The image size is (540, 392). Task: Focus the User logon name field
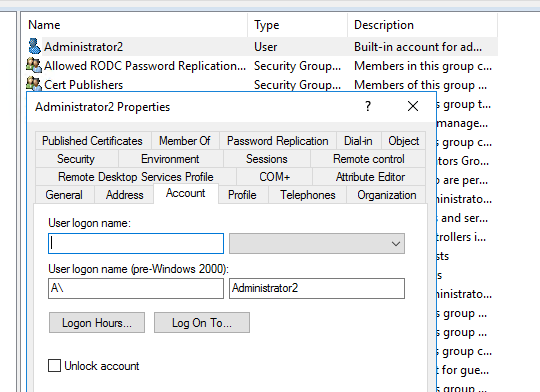point(136,244)
